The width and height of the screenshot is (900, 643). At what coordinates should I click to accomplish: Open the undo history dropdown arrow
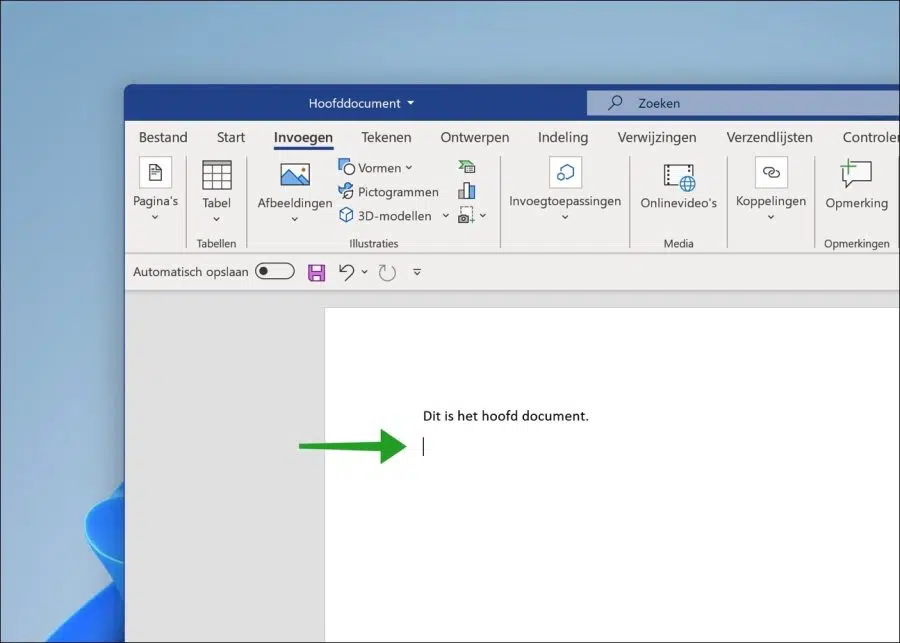[x=364, y=272]
